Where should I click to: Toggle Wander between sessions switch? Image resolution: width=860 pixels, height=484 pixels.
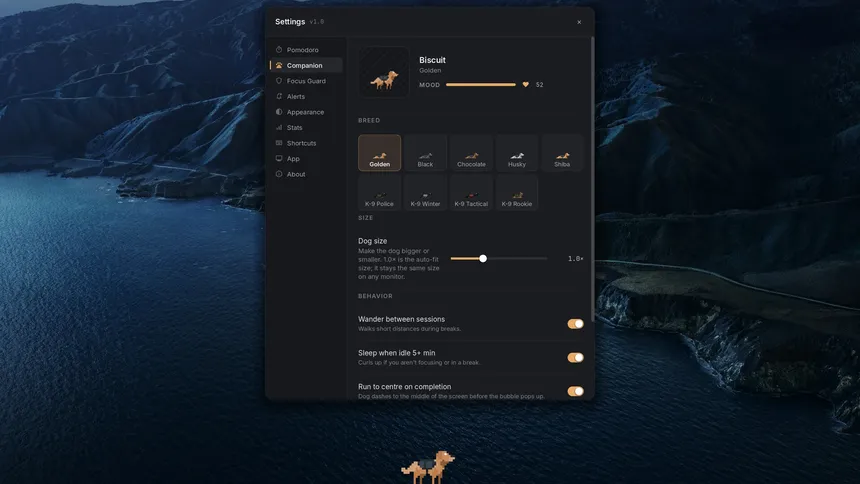pos(575,324)
